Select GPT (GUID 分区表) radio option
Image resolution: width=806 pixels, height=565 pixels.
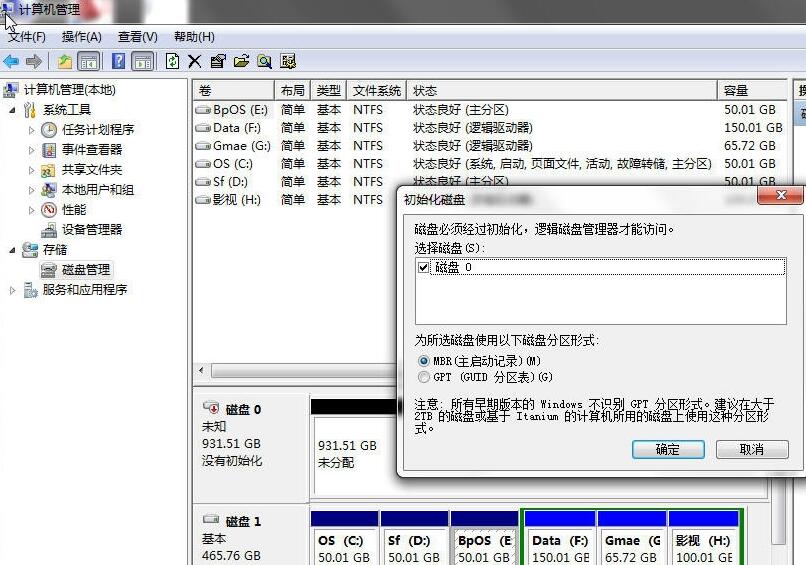click(424, 377)
